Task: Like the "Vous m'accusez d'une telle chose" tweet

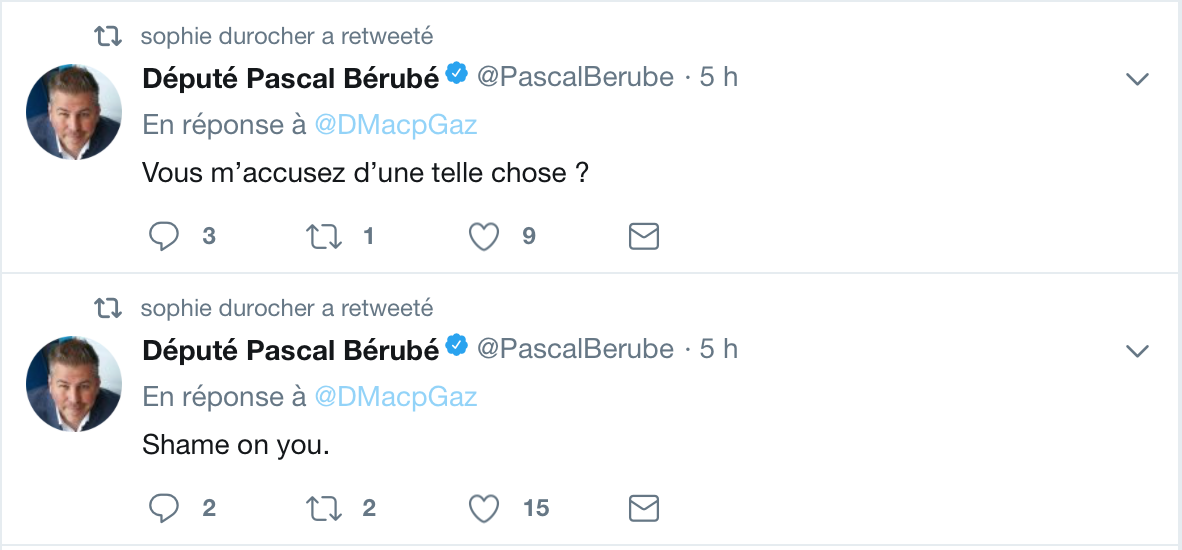Action: click(x=484, y=237)
